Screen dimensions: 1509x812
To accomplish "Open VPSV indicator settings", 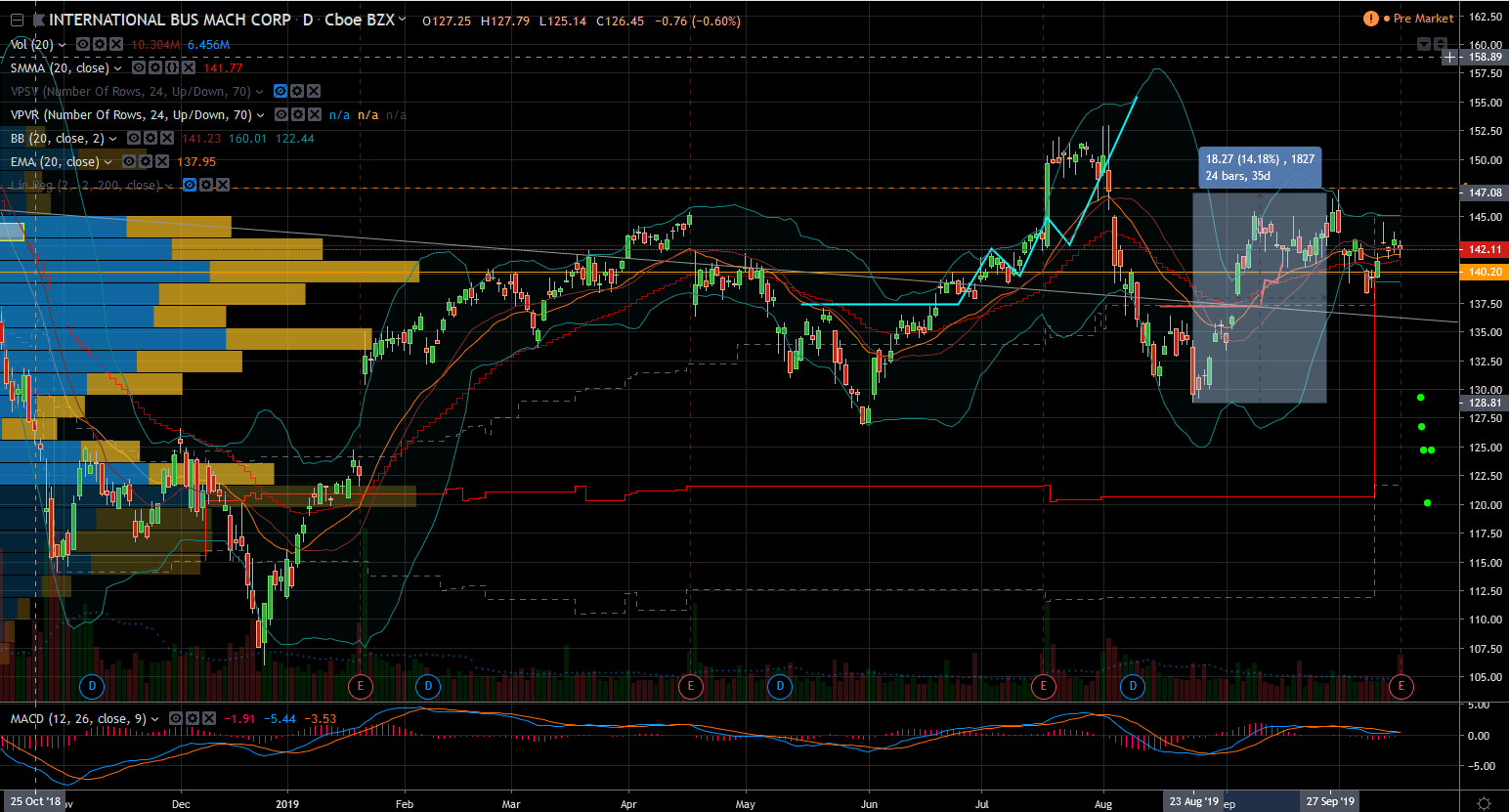I will (297, 91).
